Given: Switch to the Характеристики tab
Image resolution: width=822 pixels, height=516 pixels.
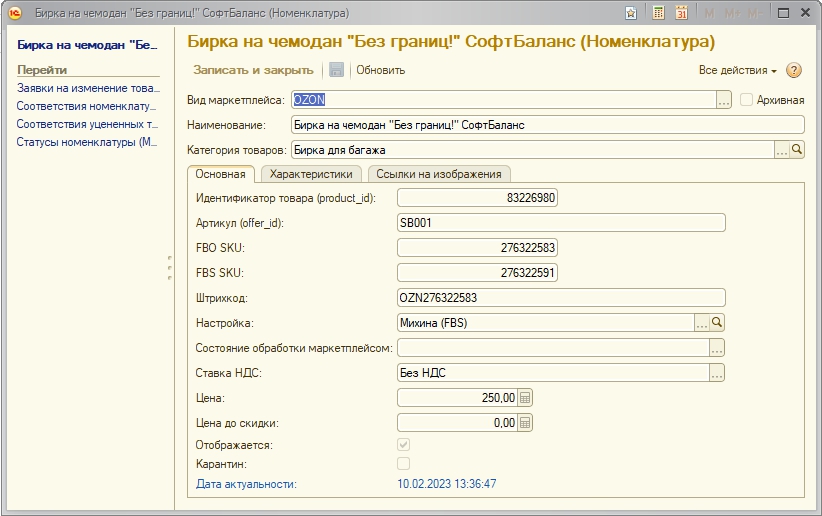Looking at the screenshot, I should (311, 174).
